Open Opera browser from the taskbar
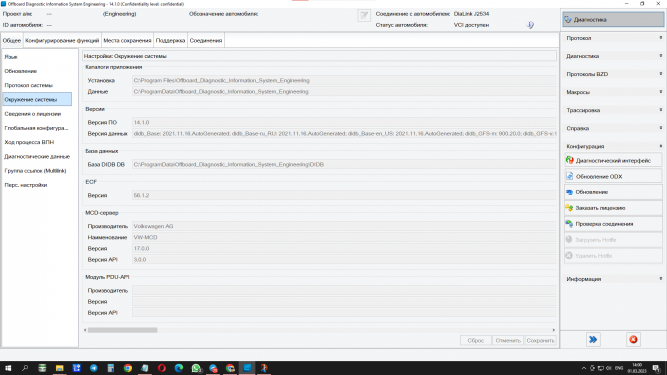This screenshot has width=667, height=375. click(162, 368)
